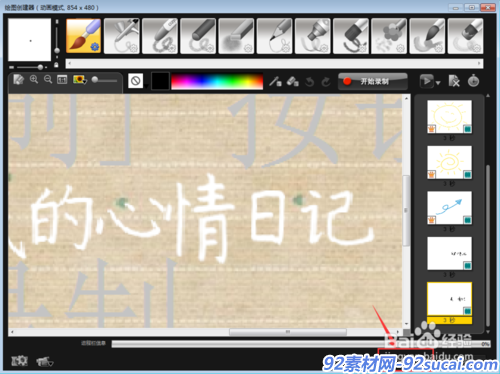Click the clear preview window pencil icon

pyautogui.click(x=18, y=80)
